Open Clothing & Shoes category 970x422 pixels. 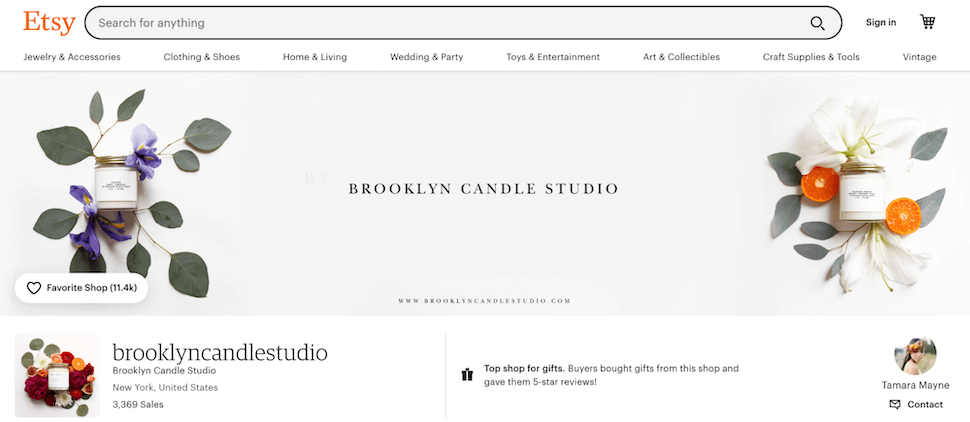click(202, 57)
